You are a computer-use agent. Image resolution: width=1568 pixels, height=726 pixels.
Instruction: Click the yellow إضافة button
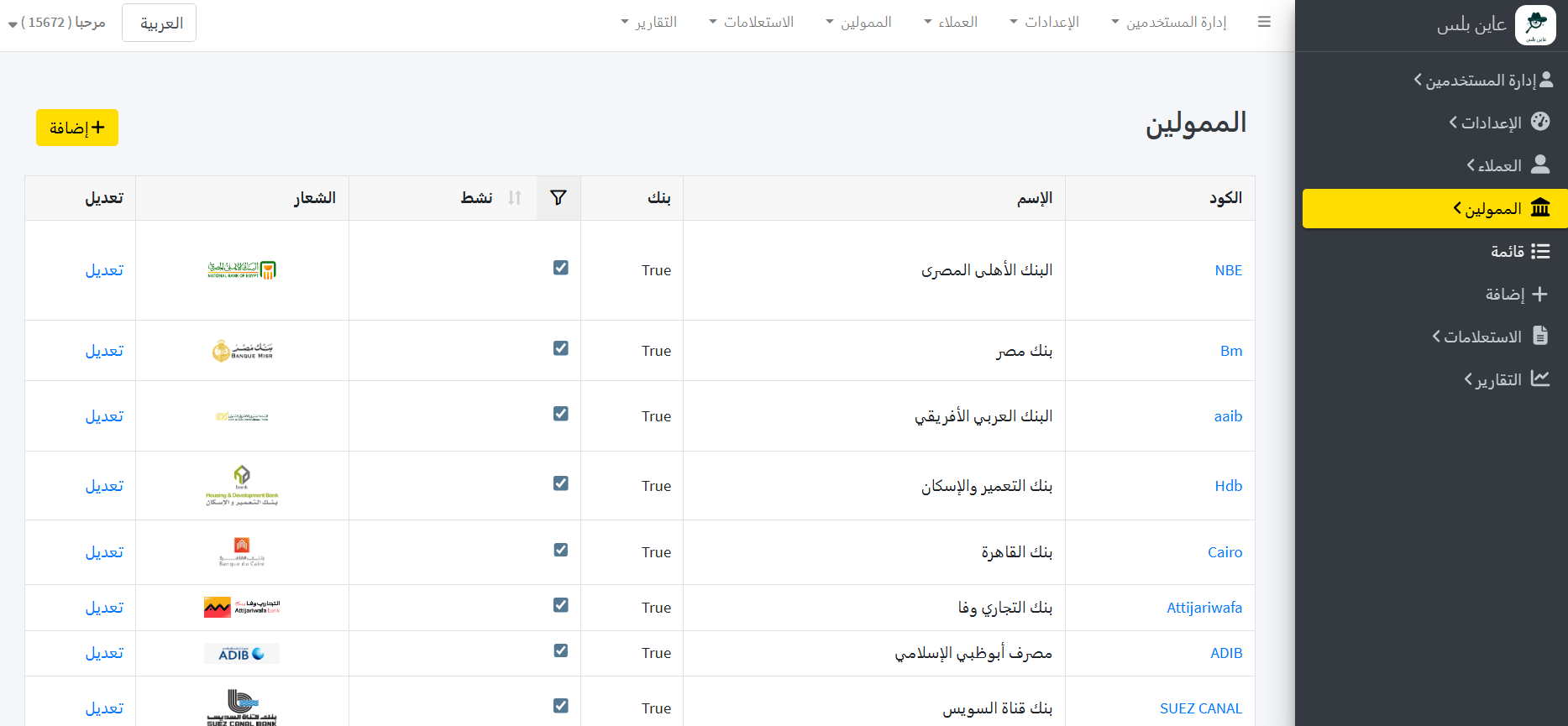[x=77, y=128]
